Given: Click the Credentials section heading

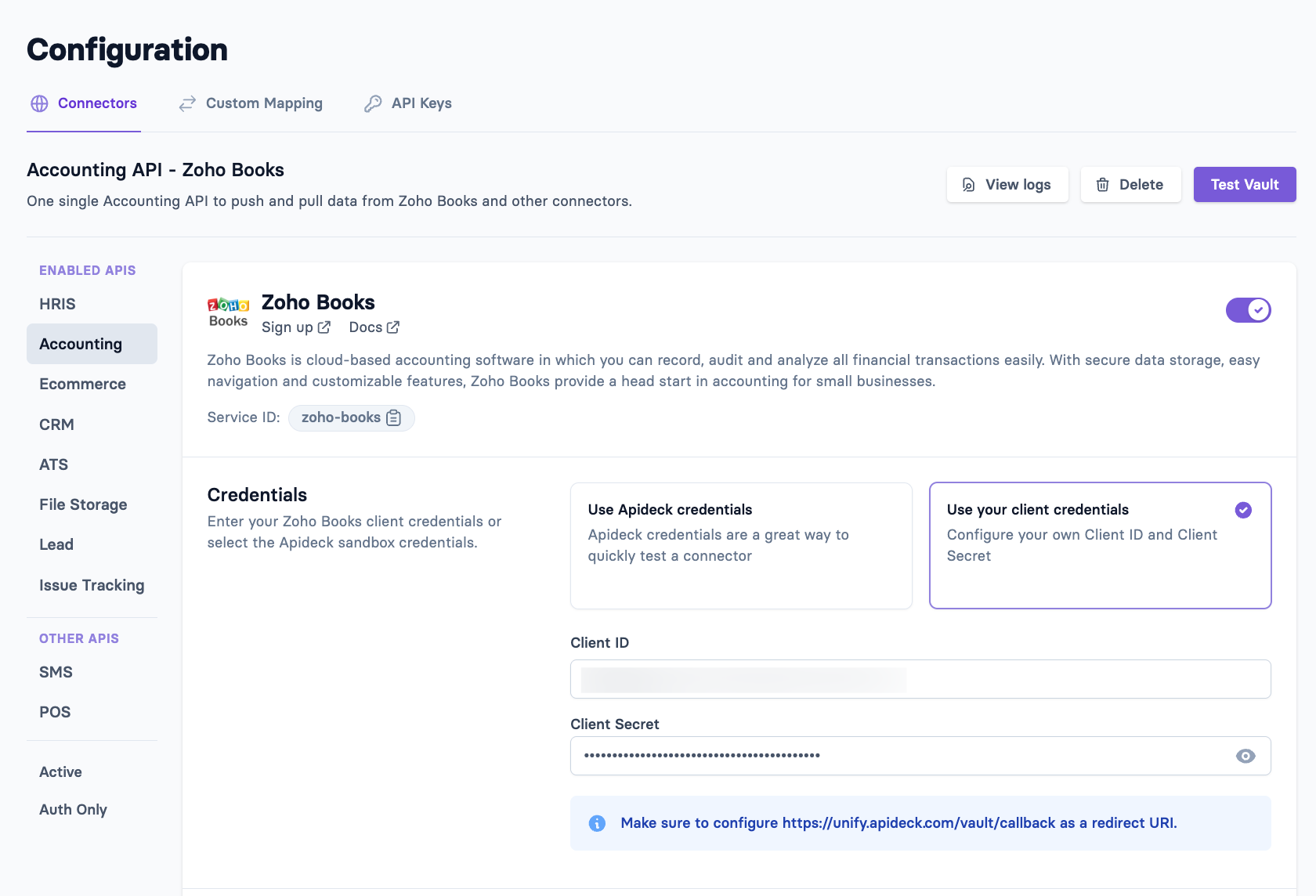Looking at the screenshot, I should point(257,495).
